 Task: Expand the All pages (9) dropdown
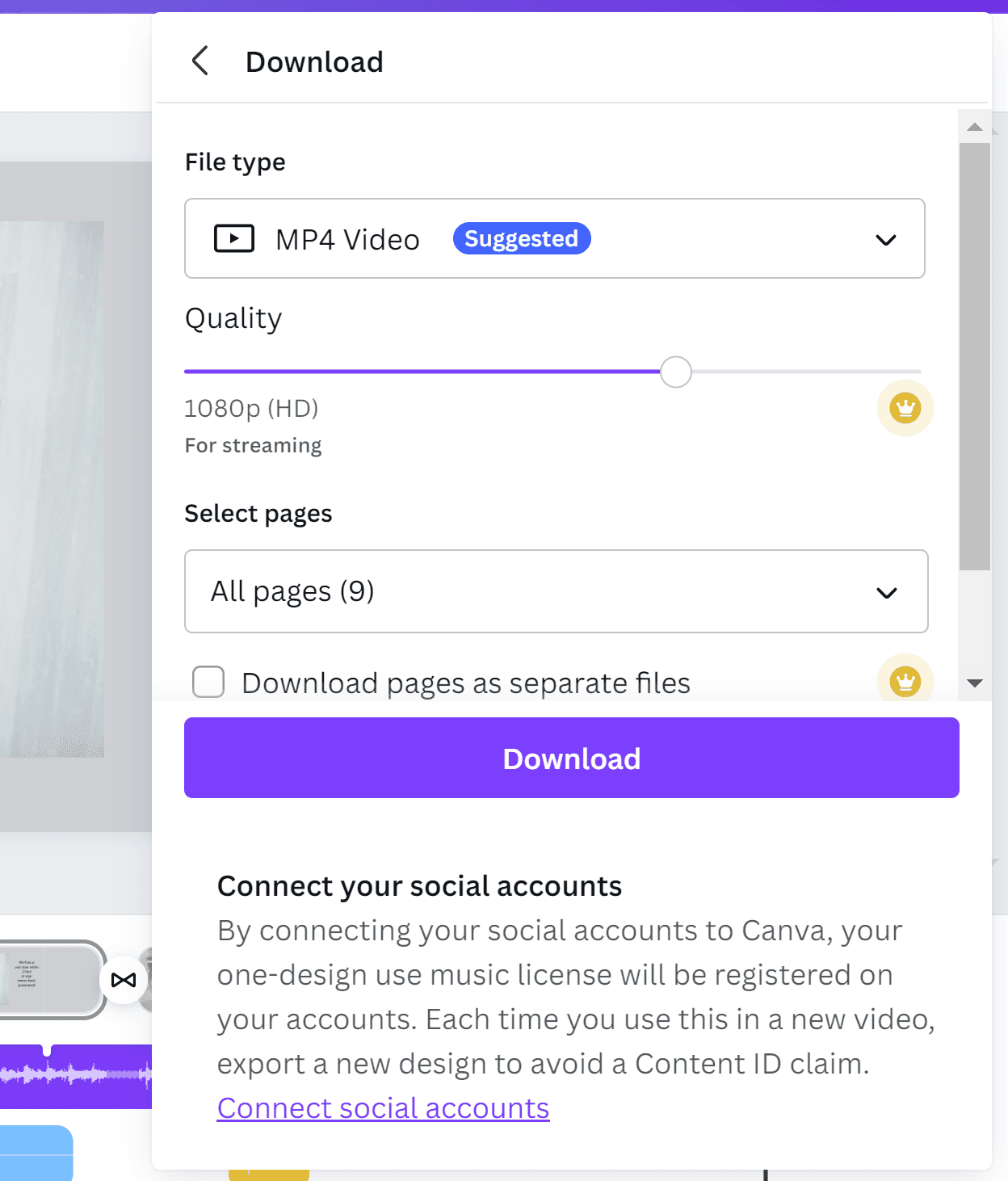556,591
